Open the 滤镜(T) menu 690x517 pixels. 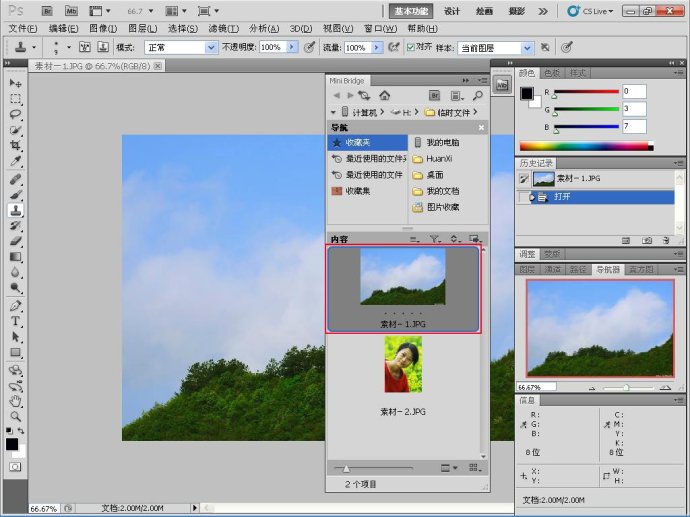[223, 29]
